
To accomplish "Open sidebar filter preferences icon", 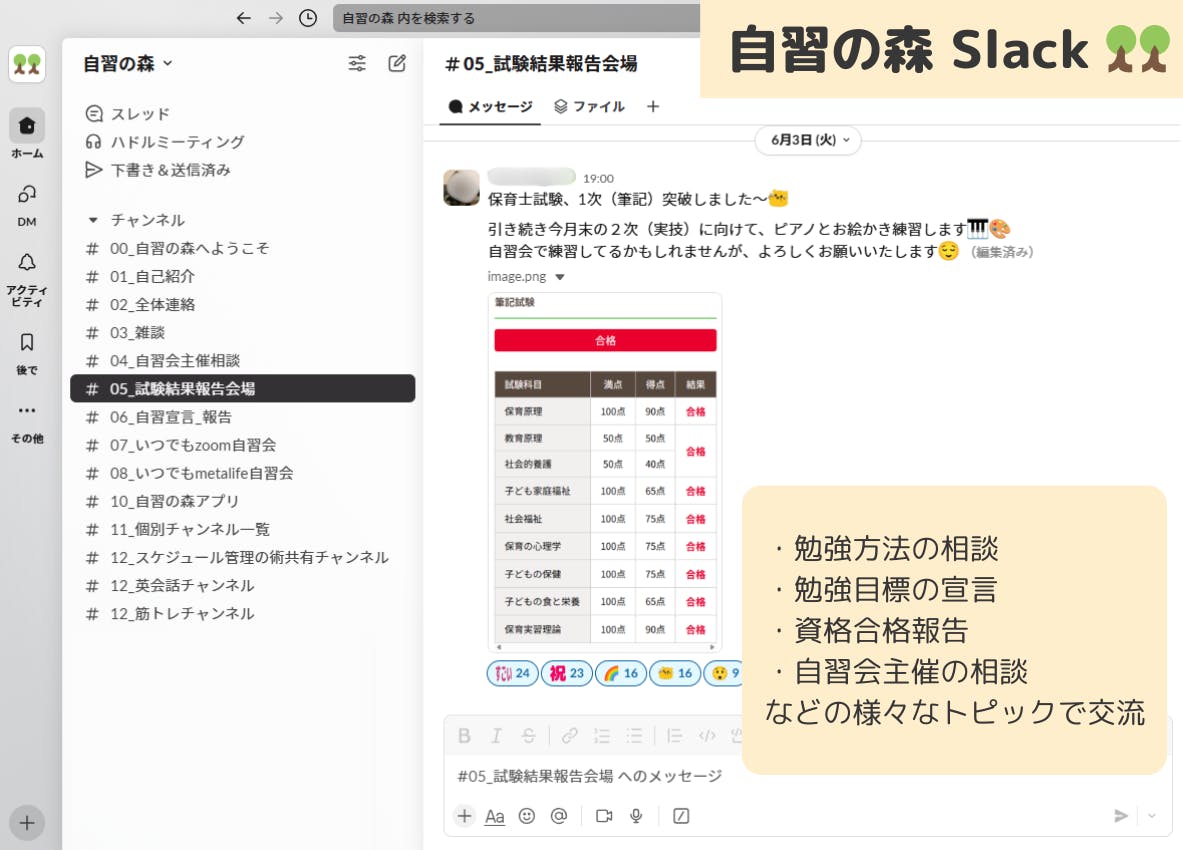I will coord(357,64).
